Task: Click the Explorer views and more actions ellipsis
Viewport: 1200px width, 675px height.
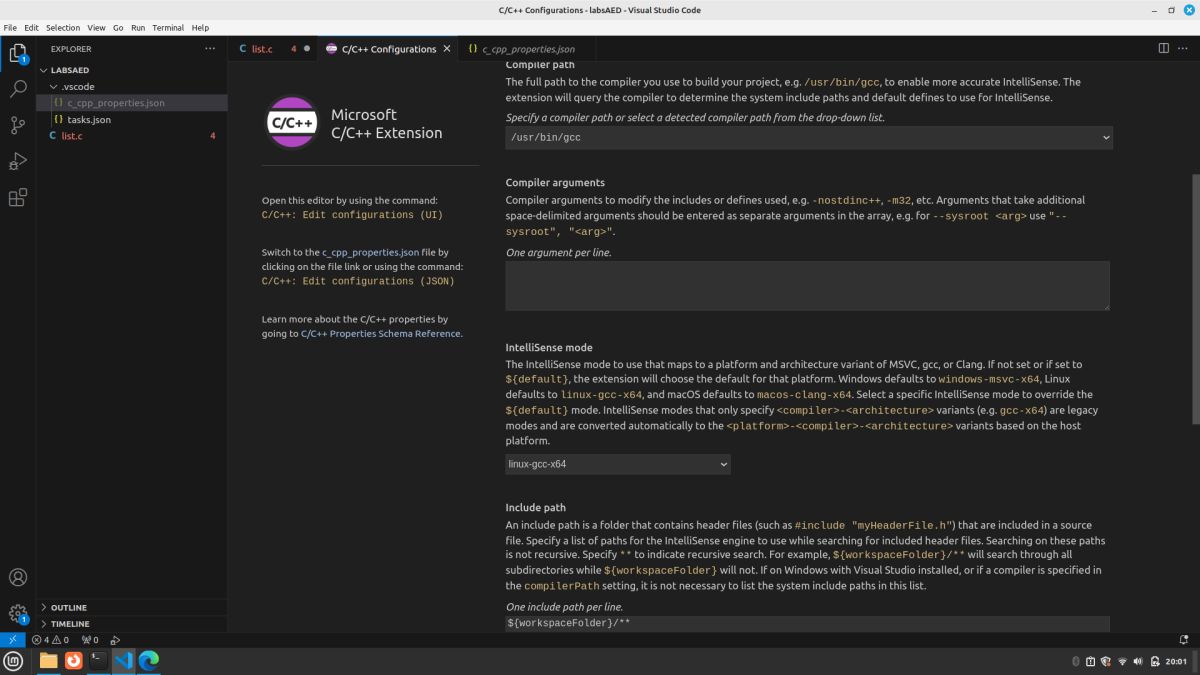Action: [x=210, y=48]
